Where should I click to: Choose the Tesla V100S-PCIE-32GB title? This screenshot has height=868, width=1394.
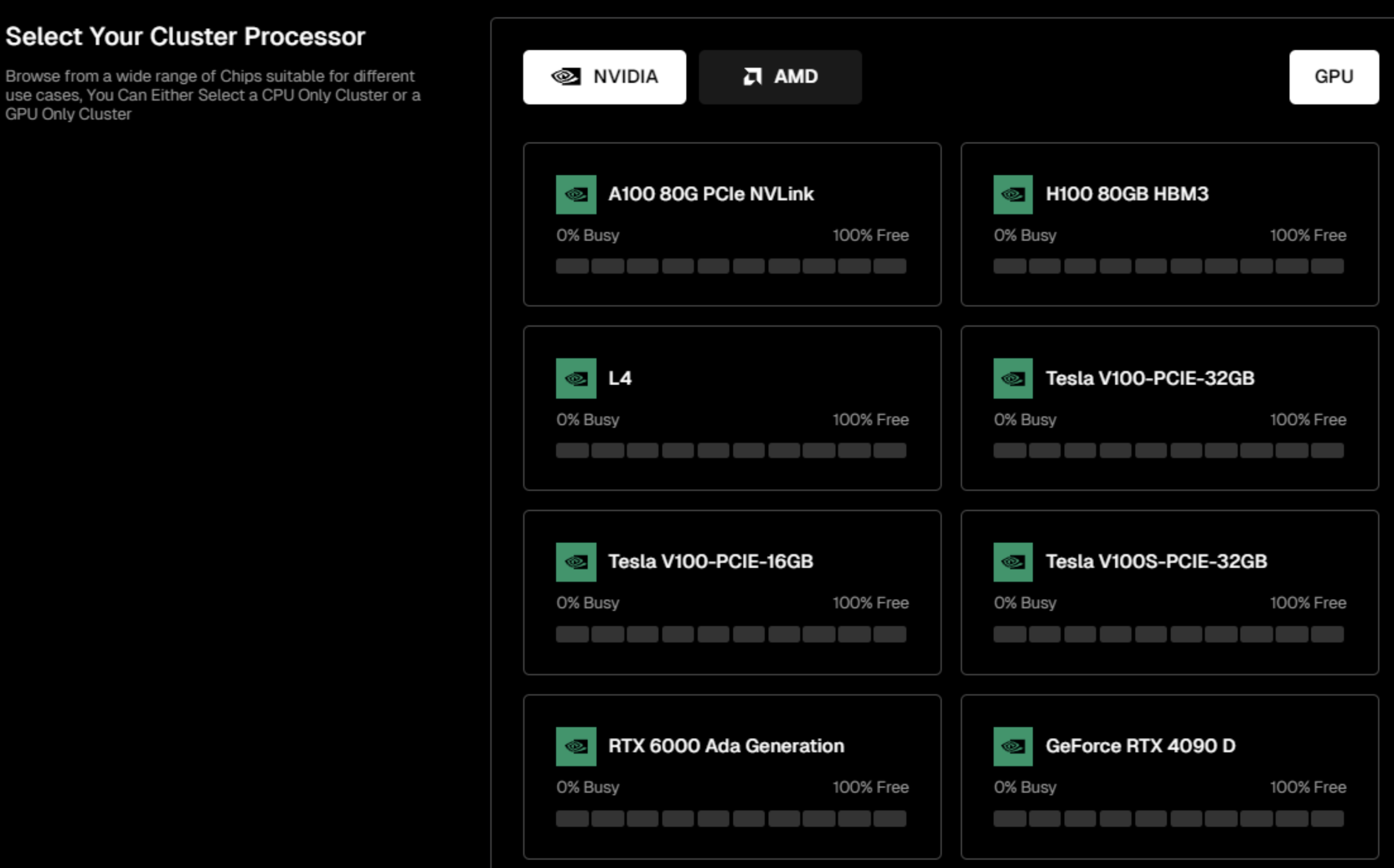click(1156, 561)
